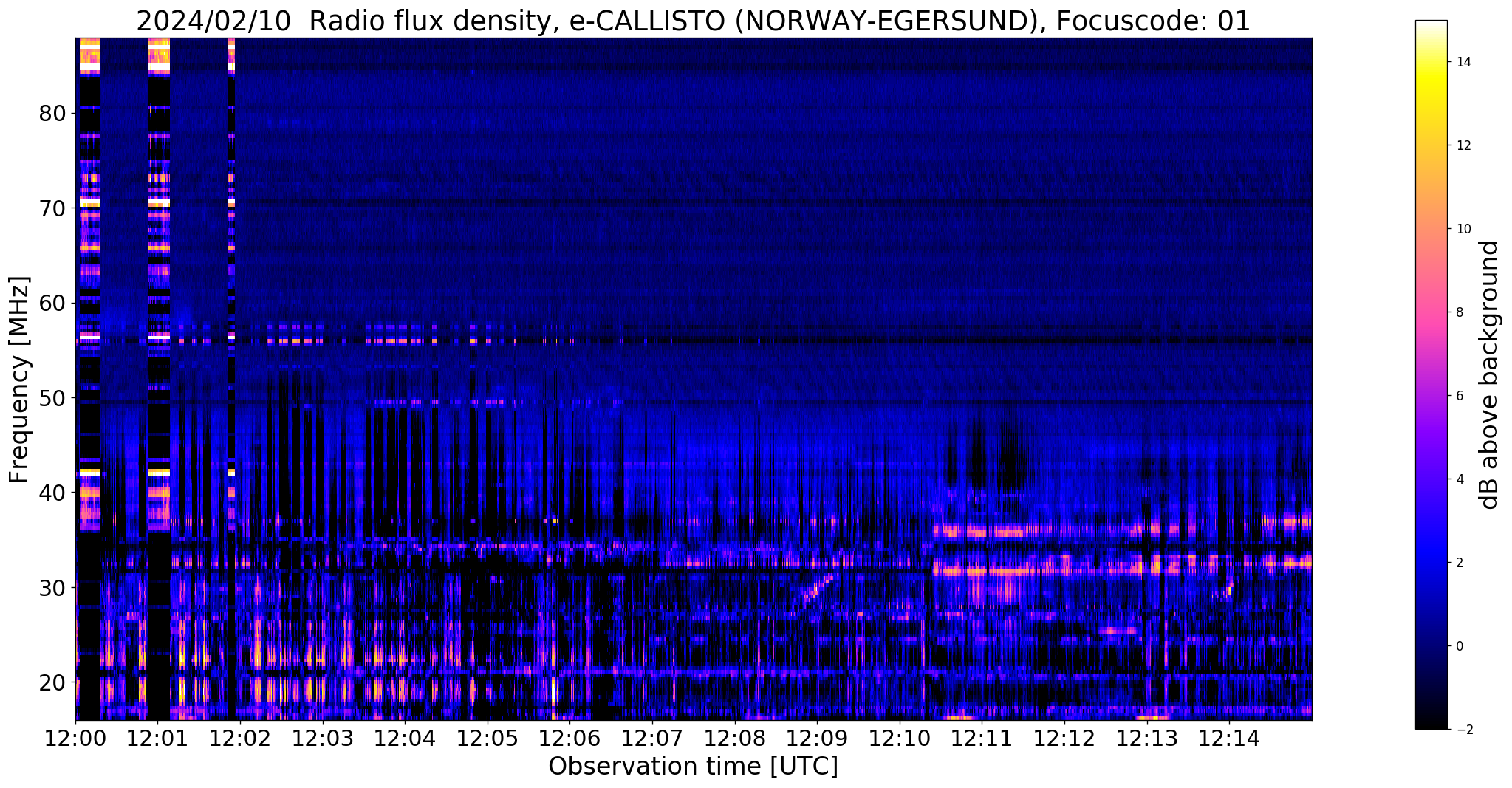Click the '12:00' time tick label
1512x788 pixels.
click(x=75, y=739)
